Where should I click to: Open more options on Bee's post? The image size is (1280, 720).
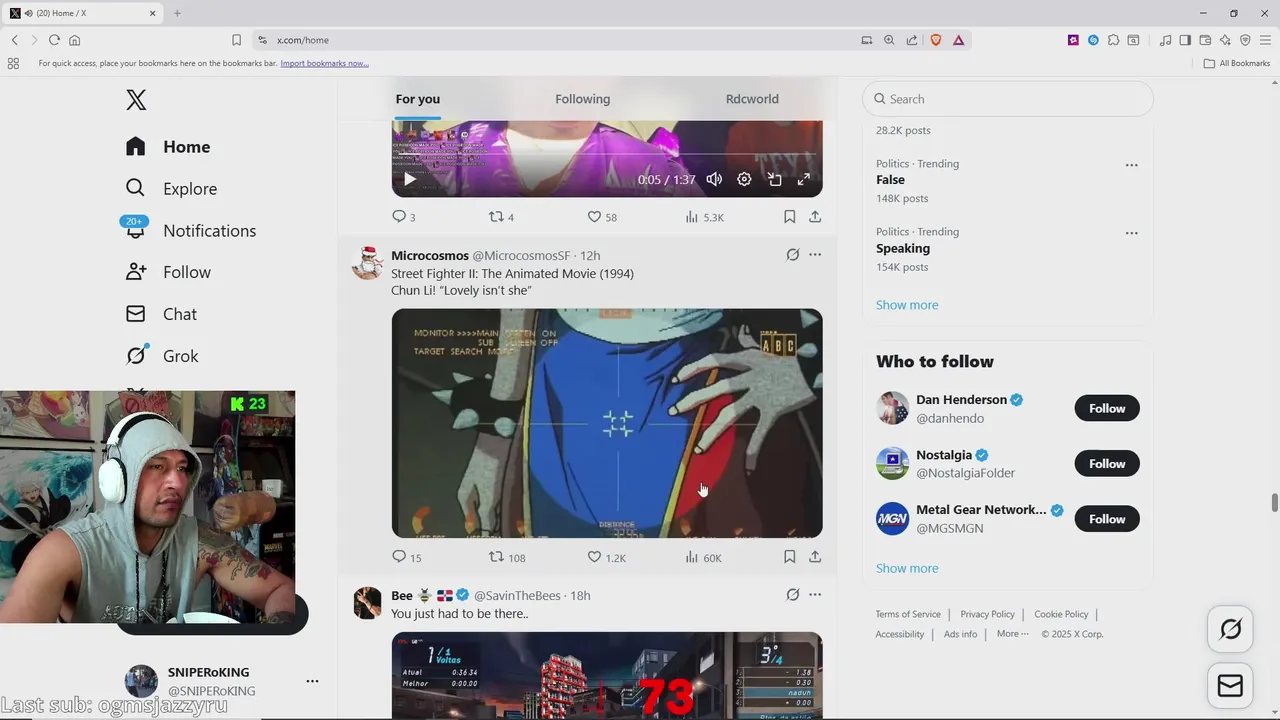point(815,595)
